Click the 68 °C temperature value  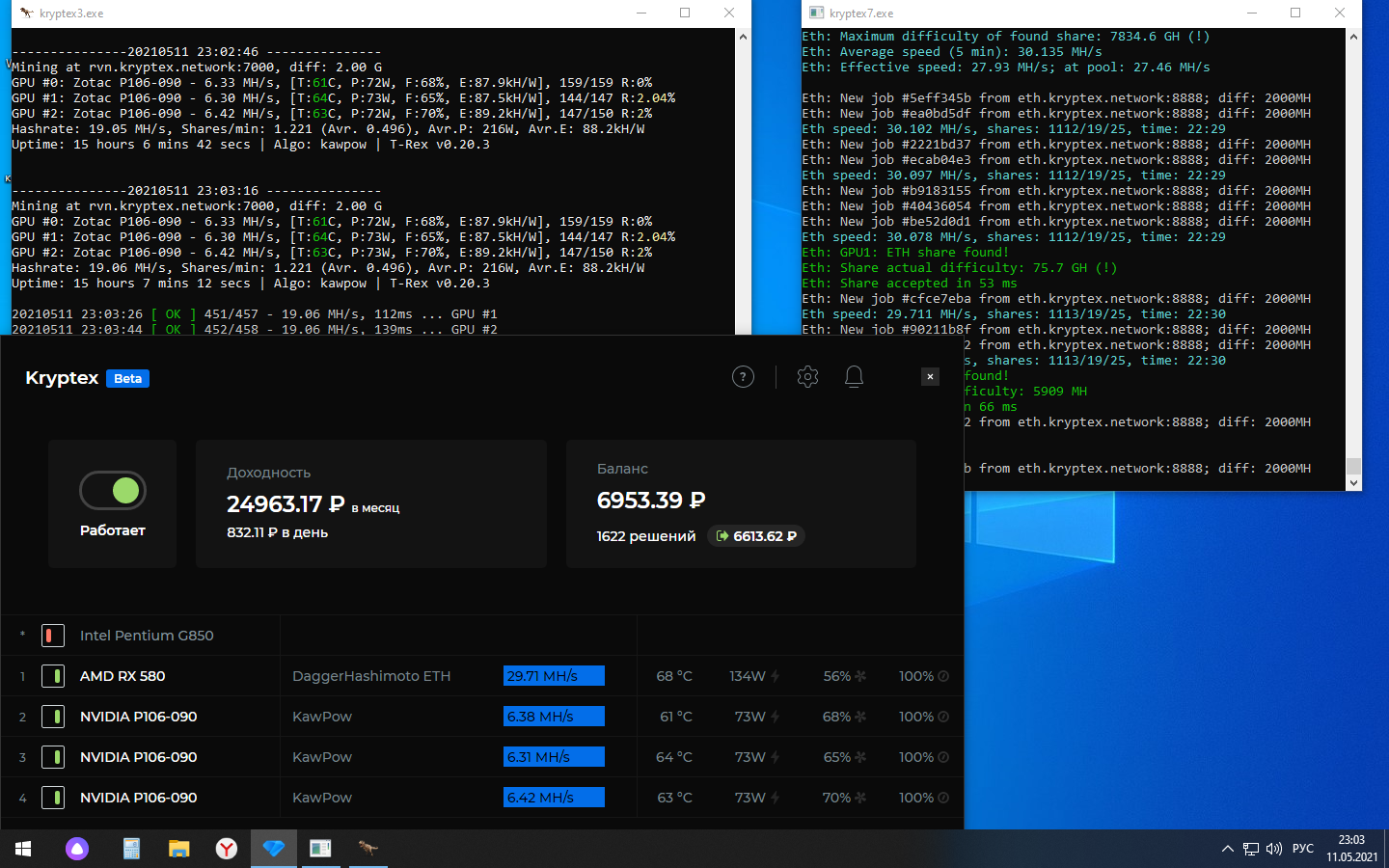click(x=674, y=676)
